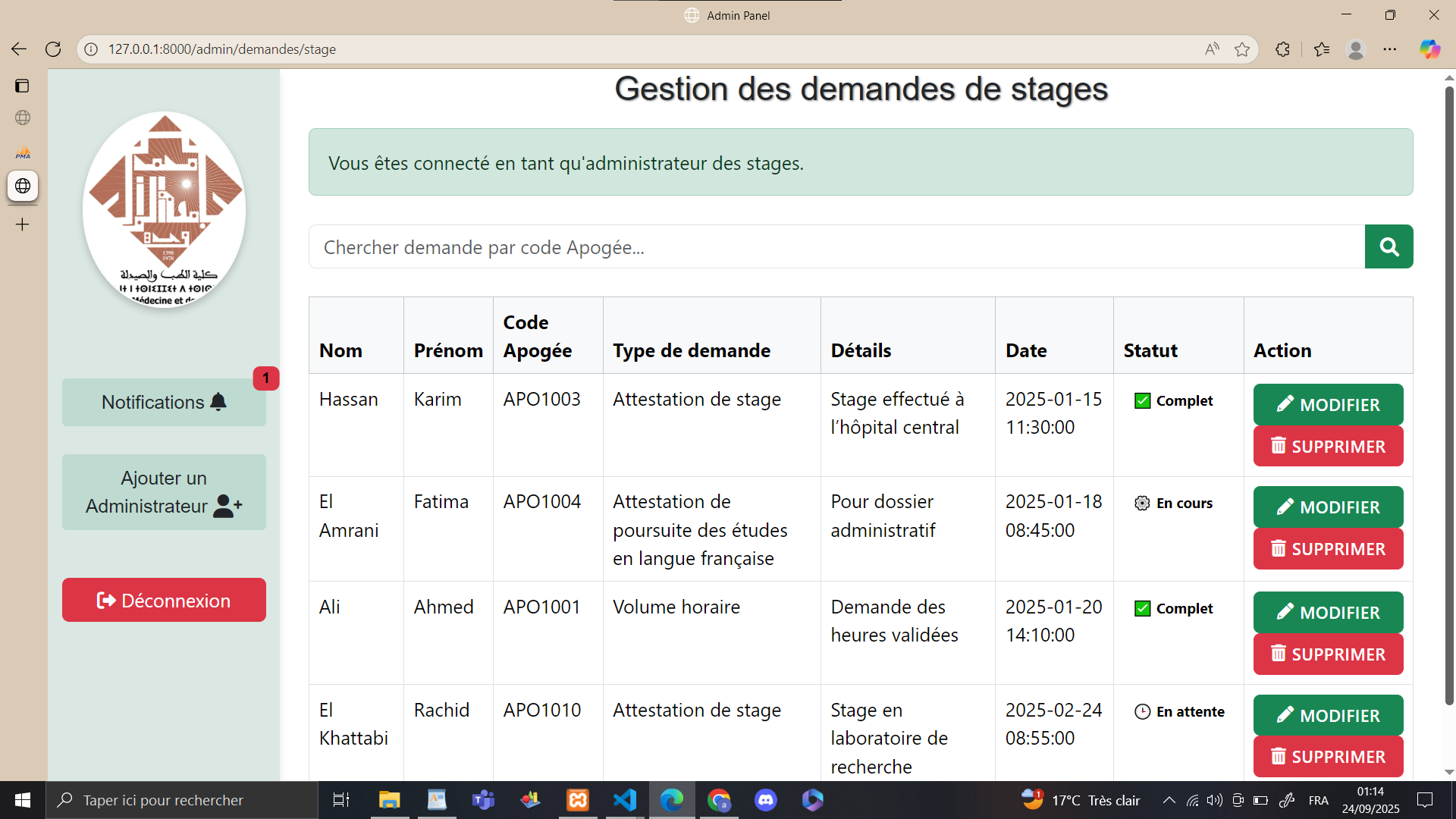Click the Windows taskbar search box

182,800
